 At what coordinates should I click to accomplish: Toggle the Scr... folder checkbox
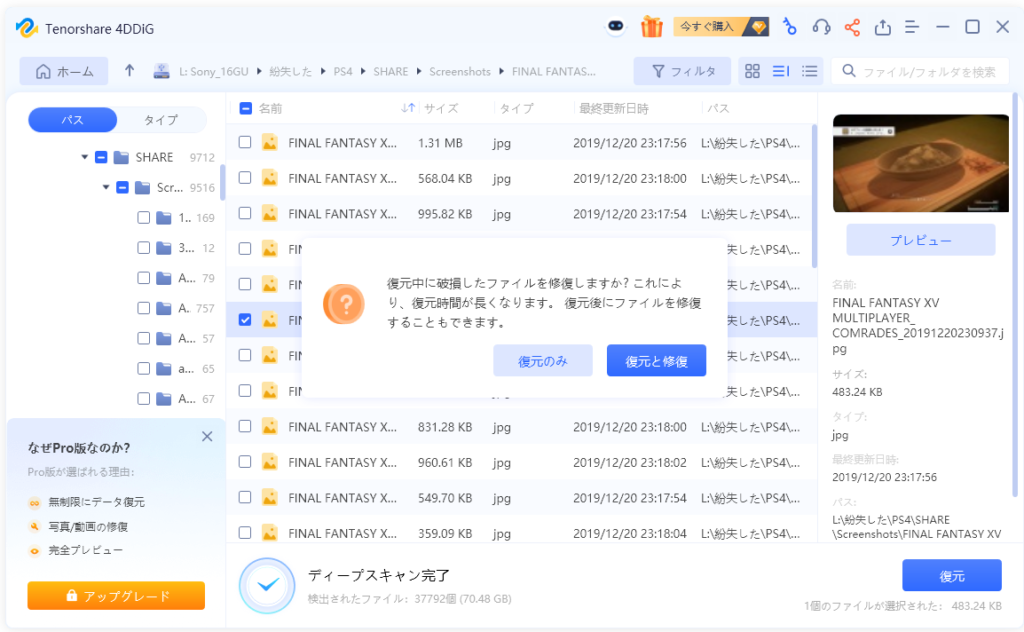pyautogui.click(x=122, y=187)
